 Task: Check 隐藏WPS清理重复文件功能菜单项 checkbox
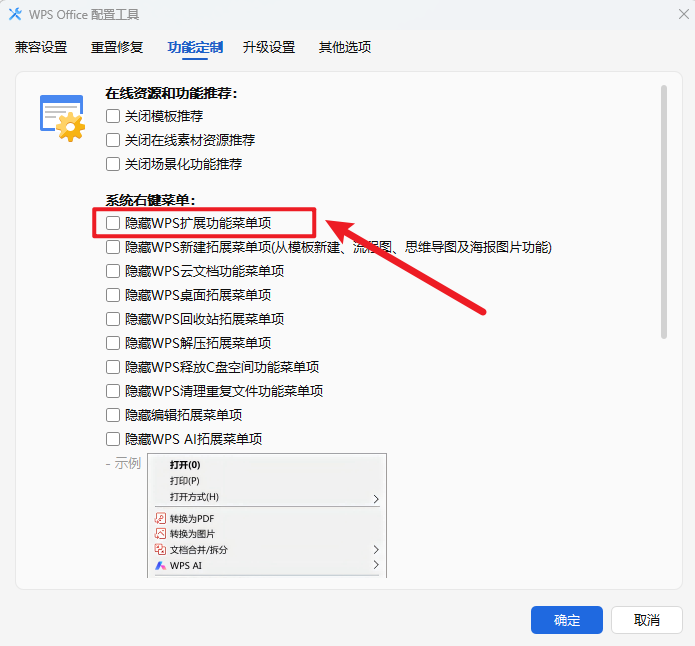[x=113, y=391]
